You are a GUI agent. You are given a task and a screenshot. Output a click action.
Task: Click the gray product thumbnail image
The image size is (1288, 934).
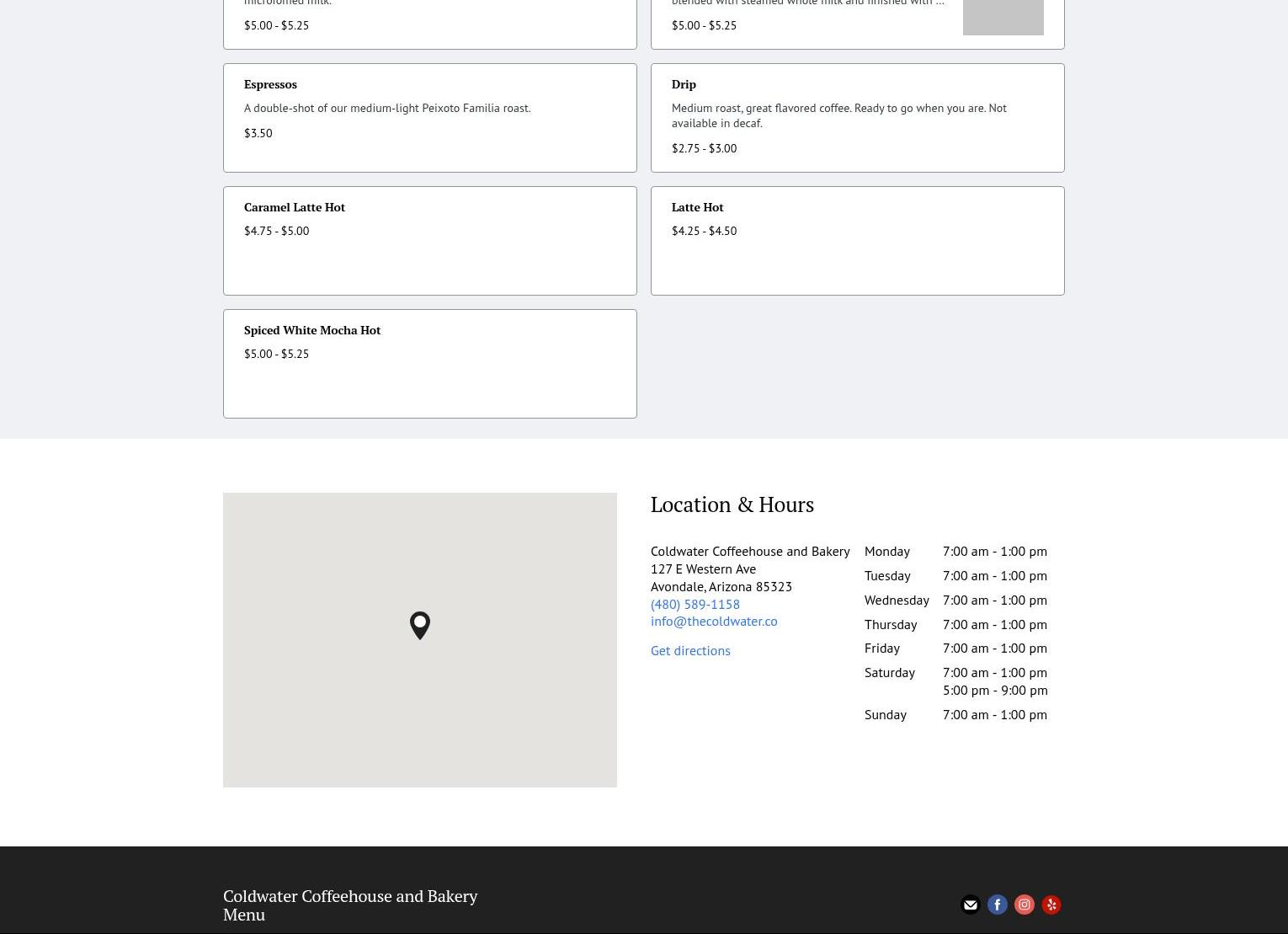1003,17
